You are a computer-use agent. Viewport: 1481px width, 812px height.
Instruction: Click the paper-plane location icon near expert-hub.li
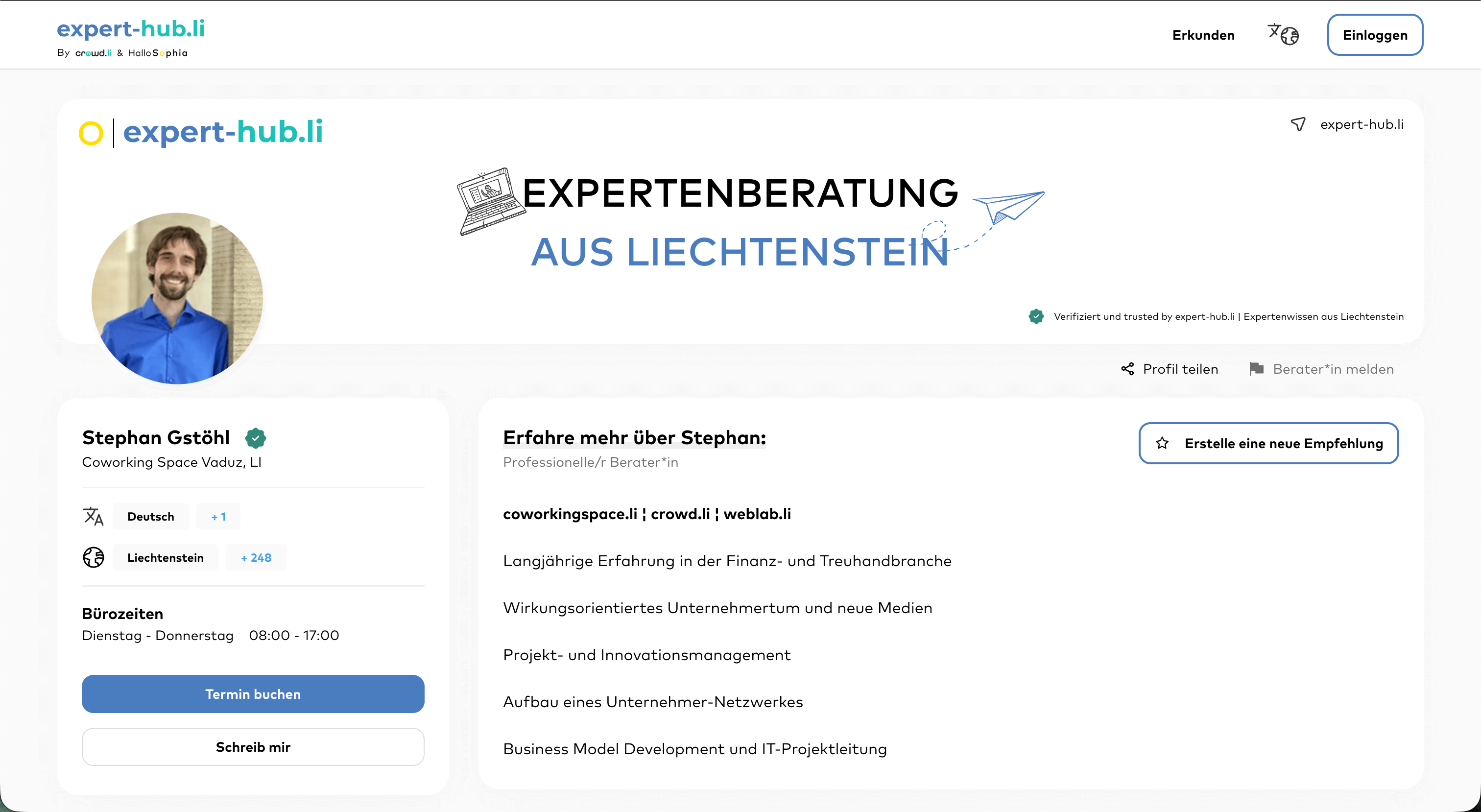(1298, 124)
